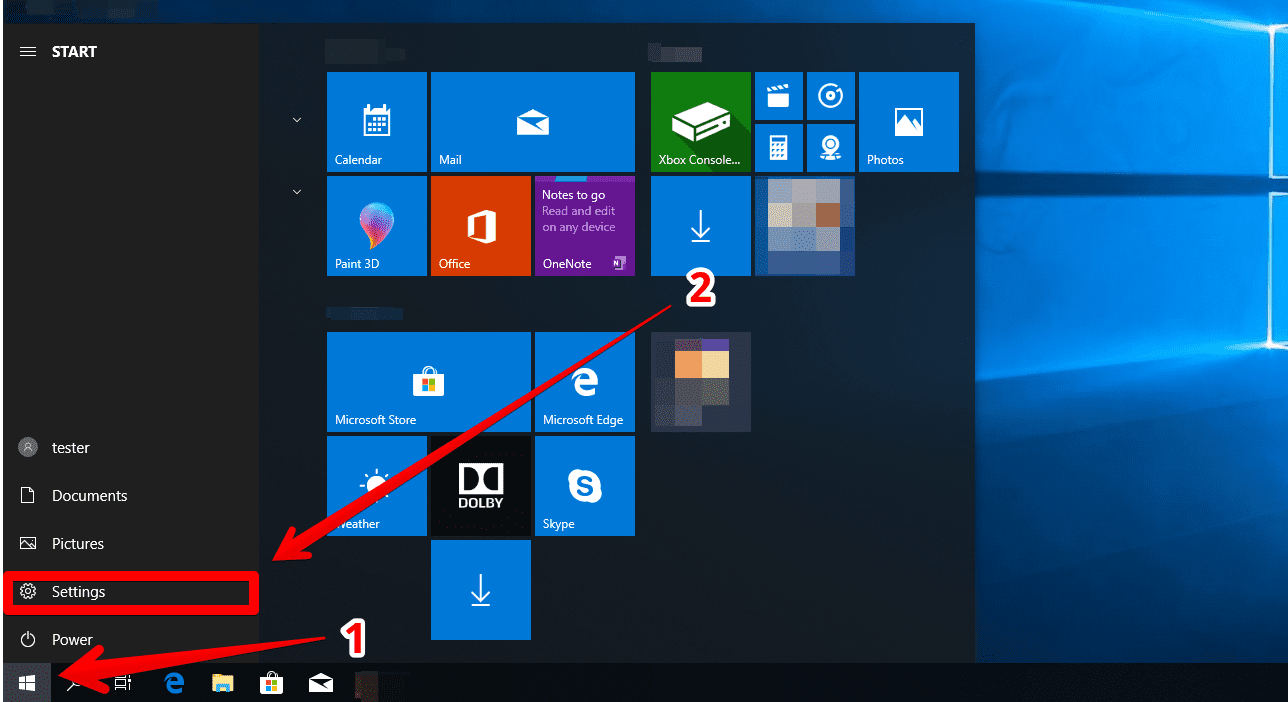Click the Windows Start button on taskbar

27,683
